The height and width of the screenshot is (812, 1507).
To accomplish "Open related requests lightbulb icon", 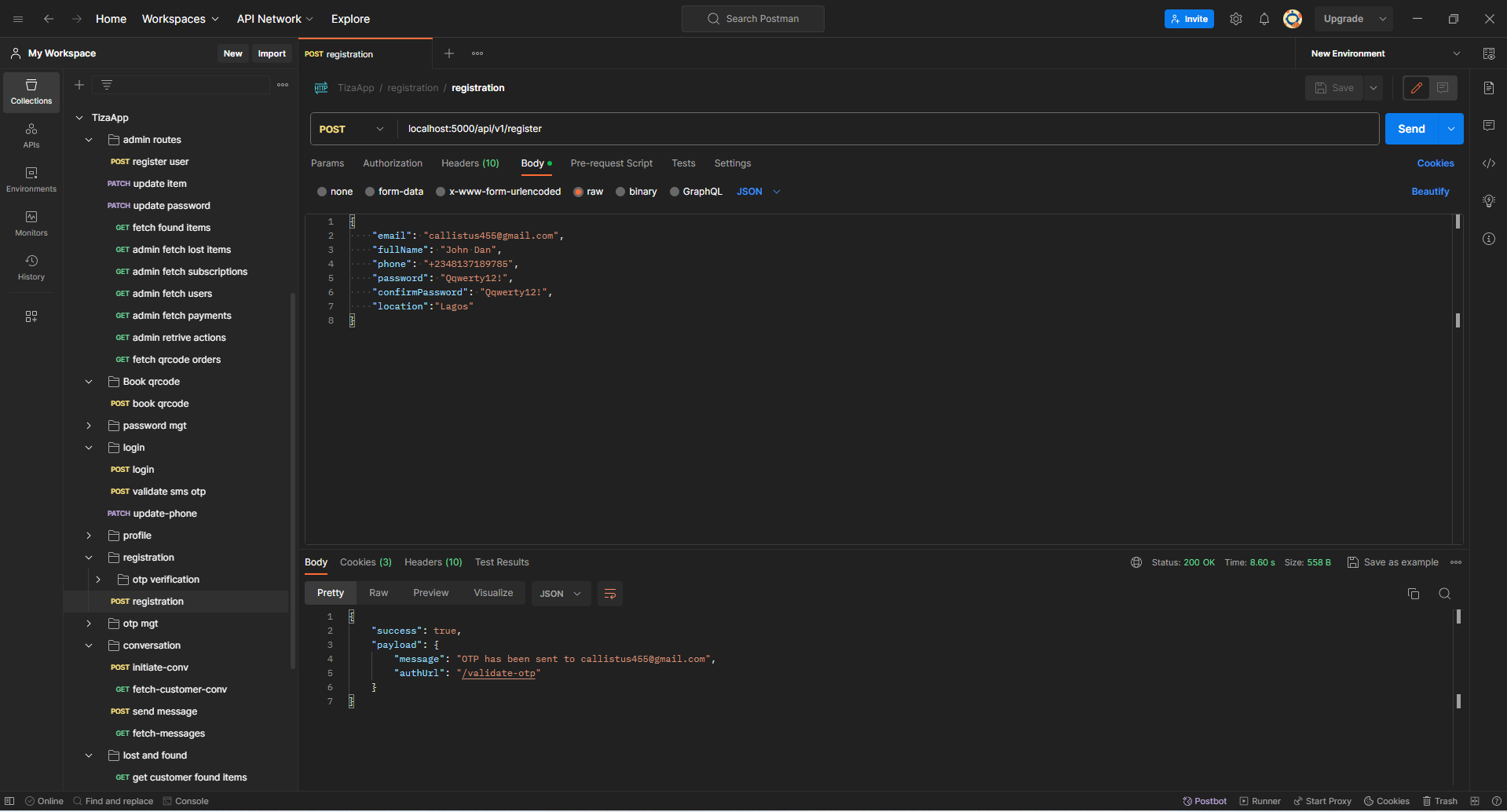I will coord(1489,201).
